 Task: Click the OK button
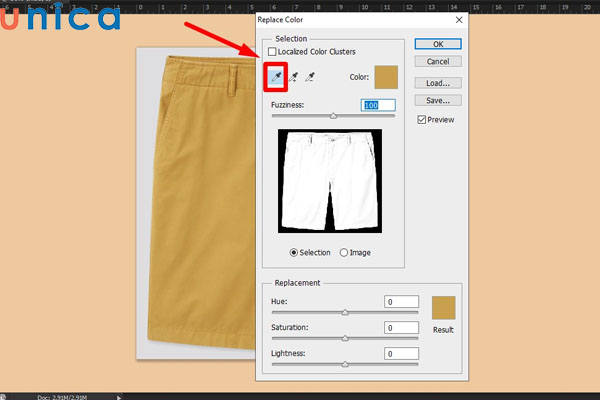click(436, 44)
